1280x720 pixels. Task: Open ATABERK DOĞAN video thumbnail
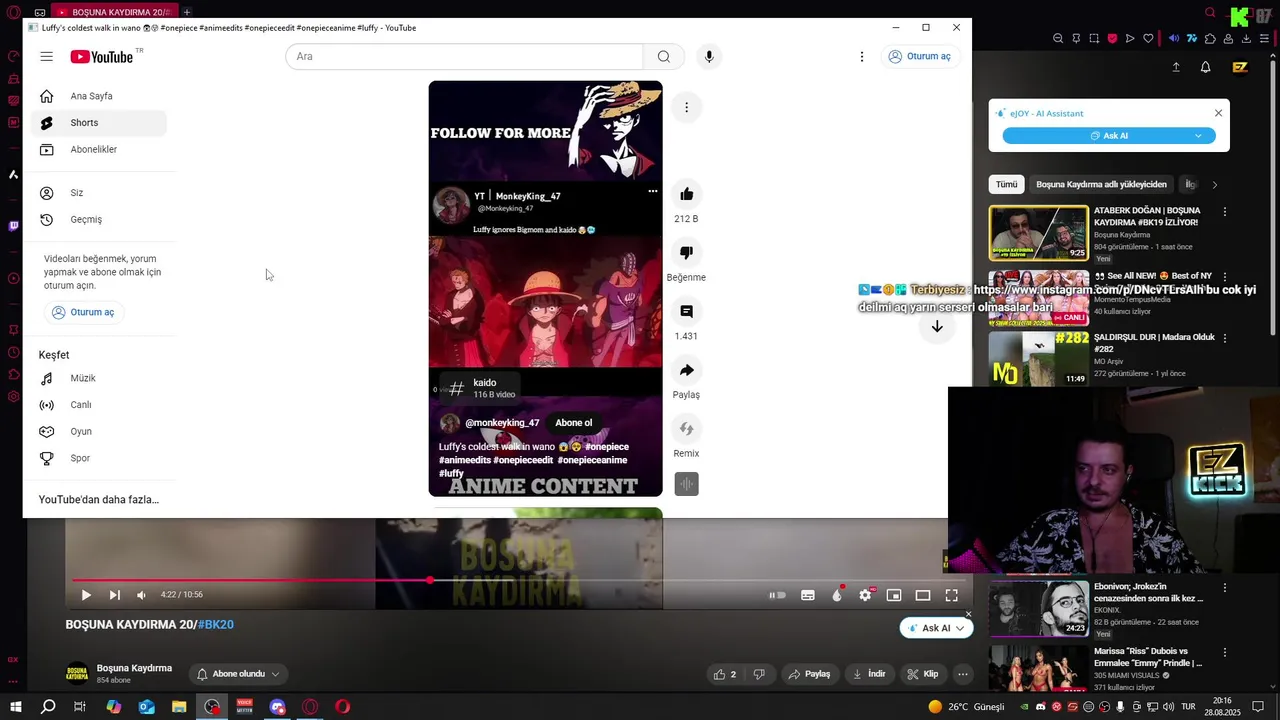[1039, 233]
